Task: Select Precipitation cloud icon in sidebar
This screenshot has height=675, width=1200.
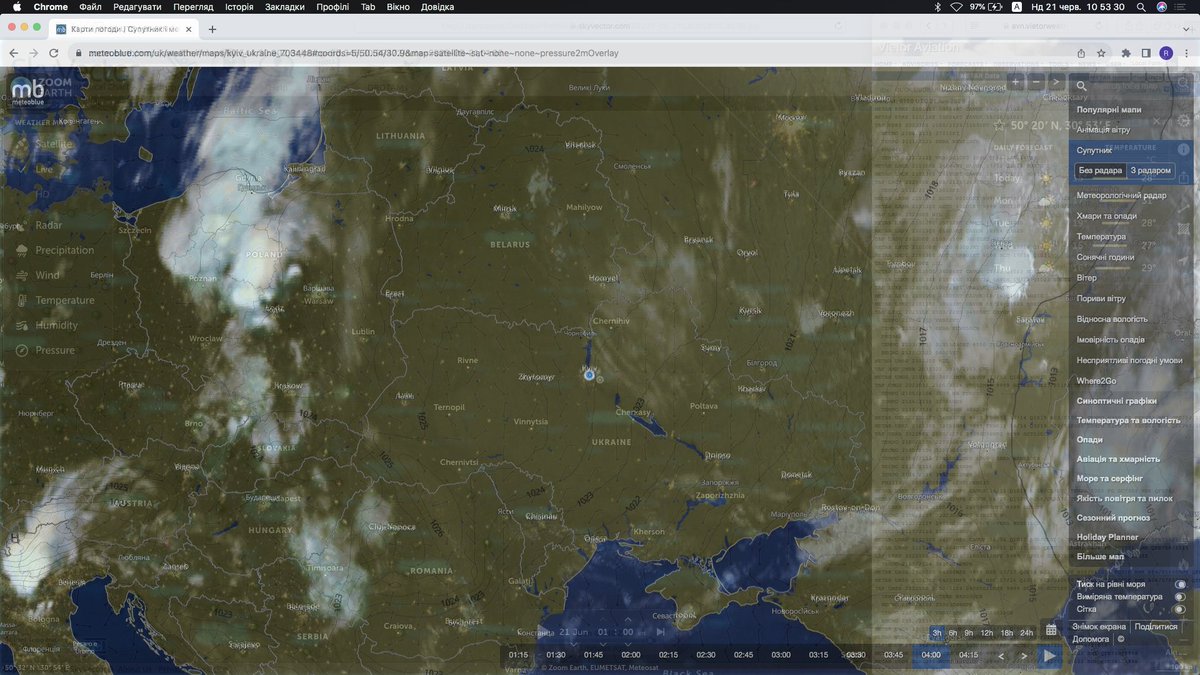Action: 21,250
